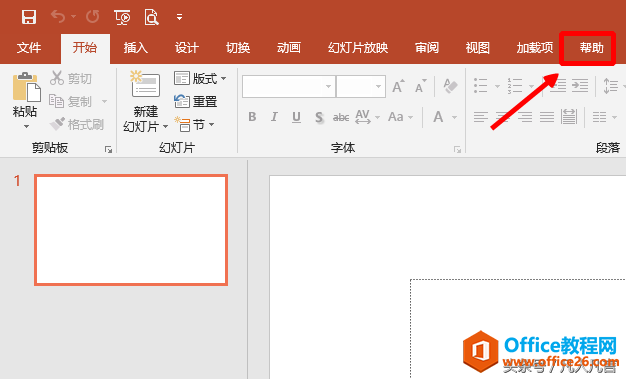Open the text columns icon
626x379 pixels.
(x=600, y=117)
